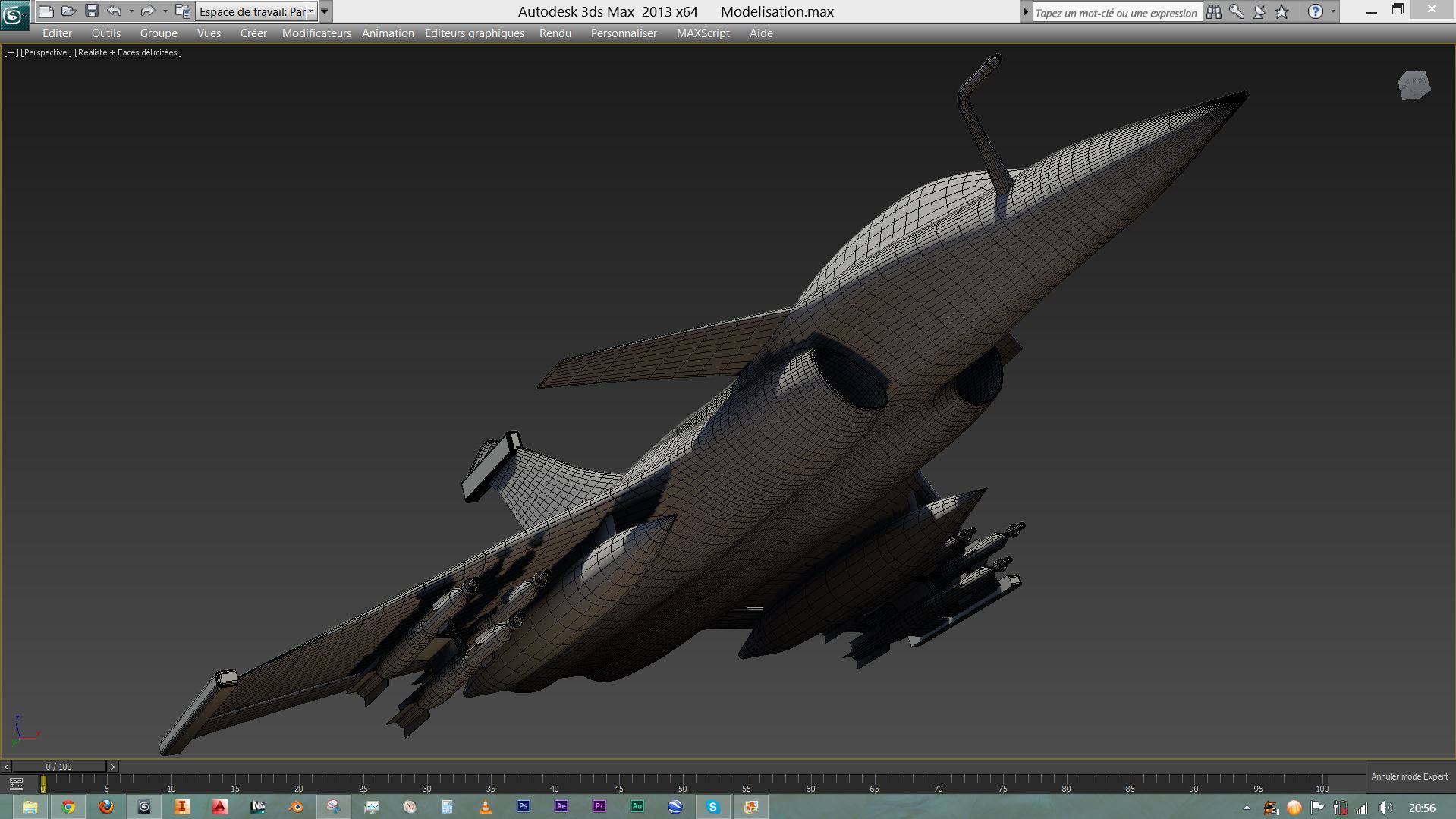Click the ViewCube in the viewport corner

[1414, 85]
